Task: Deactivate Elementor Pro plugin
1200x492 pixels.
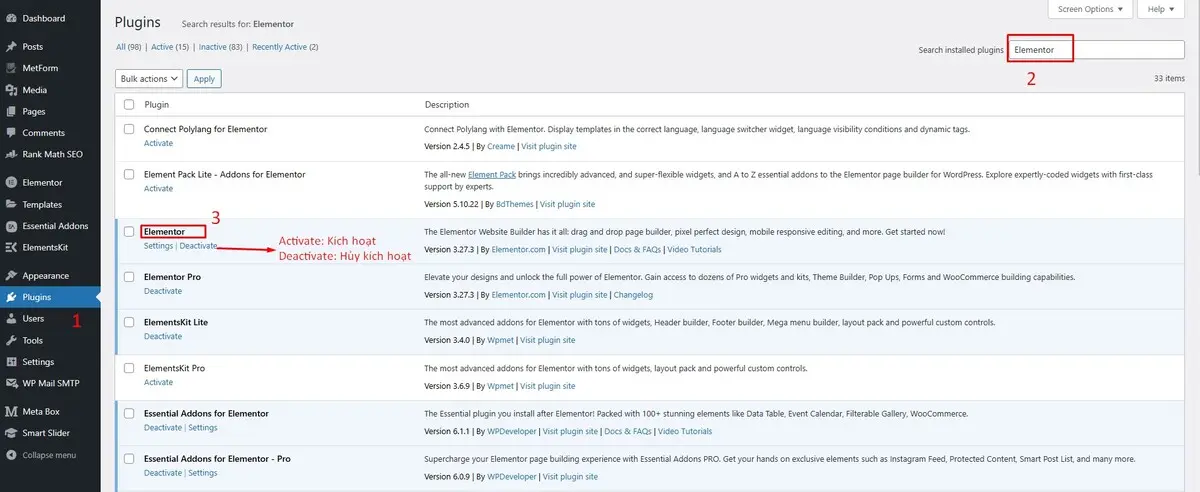Action: point(163,291)
